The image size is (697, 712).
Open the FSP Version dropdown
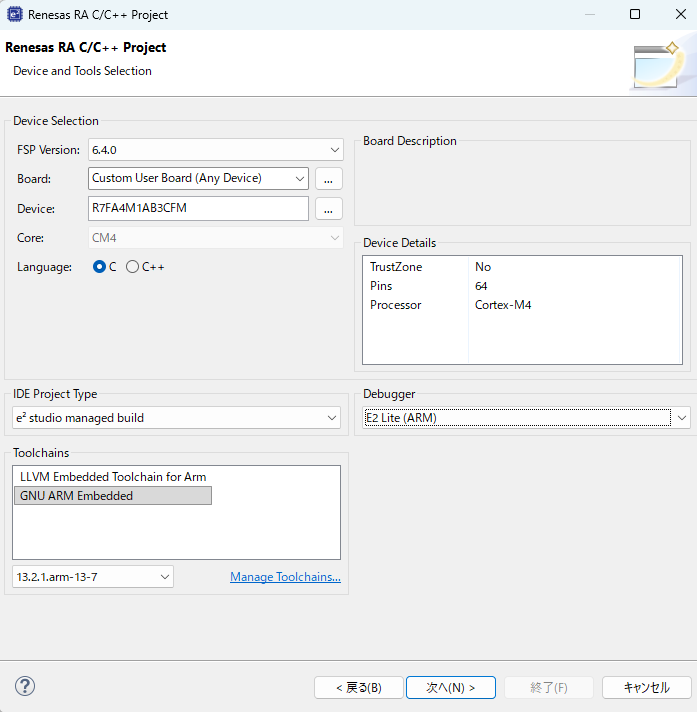[x=216, y=150]
